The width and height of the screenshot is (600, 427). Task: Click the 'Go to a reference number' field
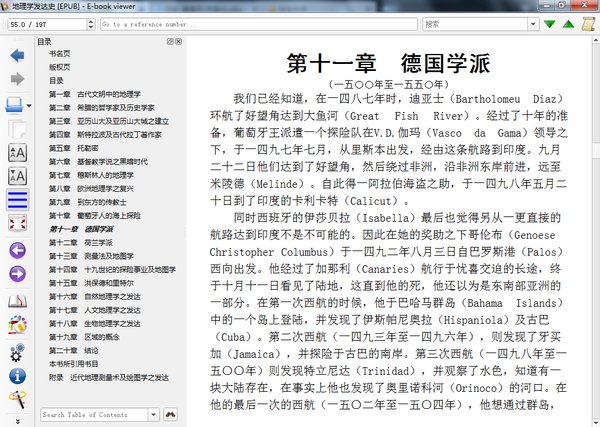(x=259, y=24)
